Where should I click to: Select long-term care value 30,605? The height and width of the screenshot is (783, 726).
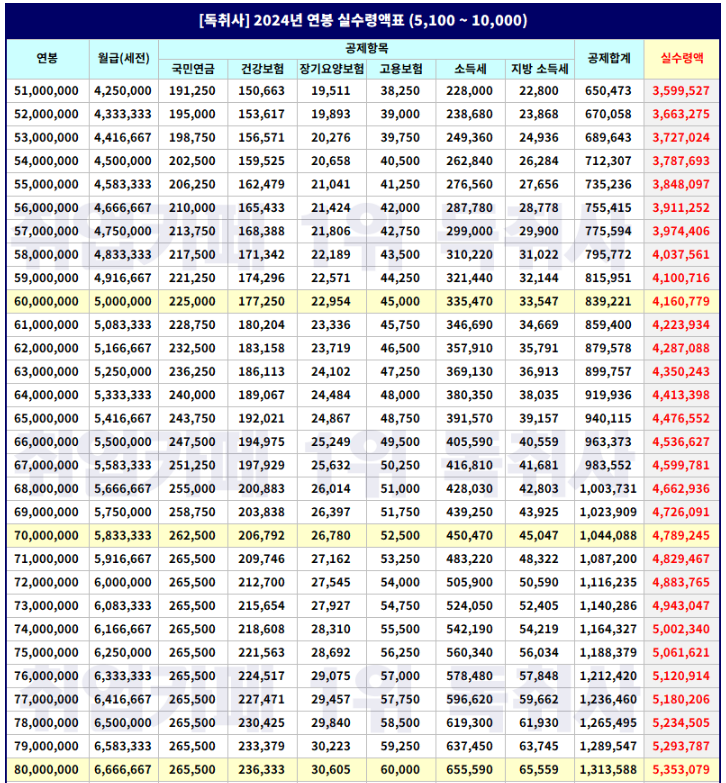(x=331, y=770)
